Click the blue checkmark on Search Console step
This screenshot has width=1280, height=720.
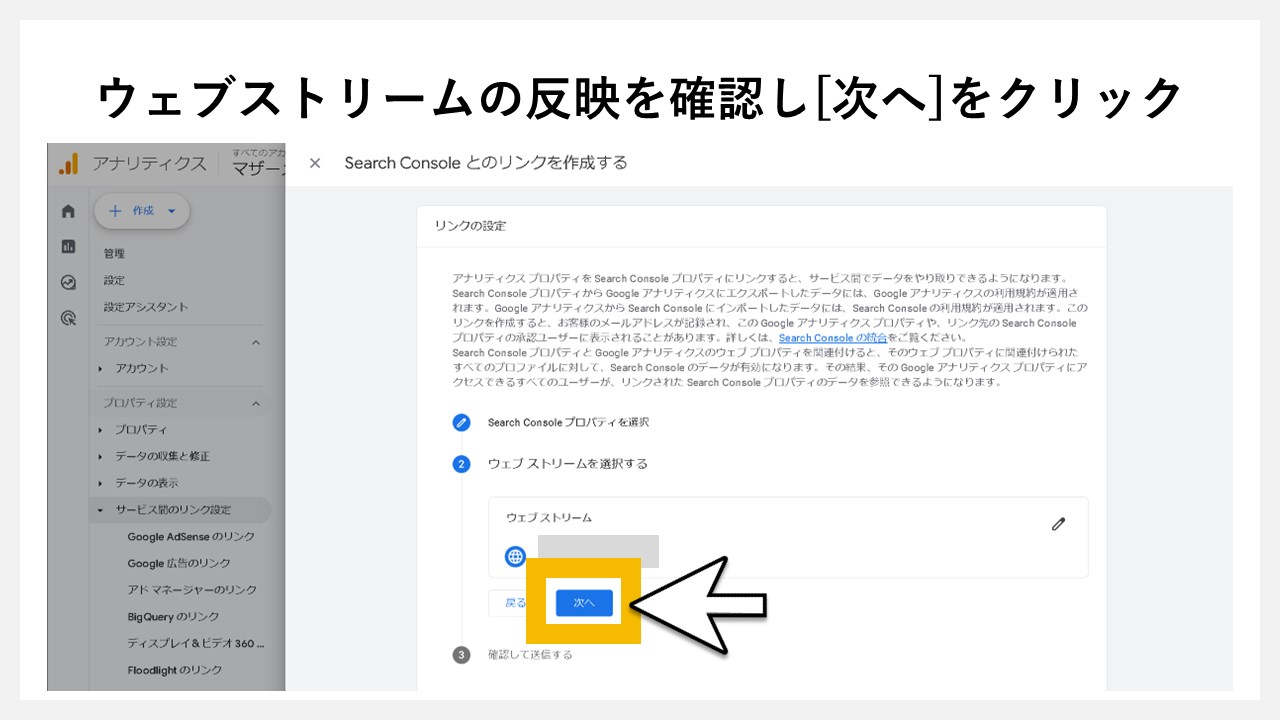click(x=461, y=422)
